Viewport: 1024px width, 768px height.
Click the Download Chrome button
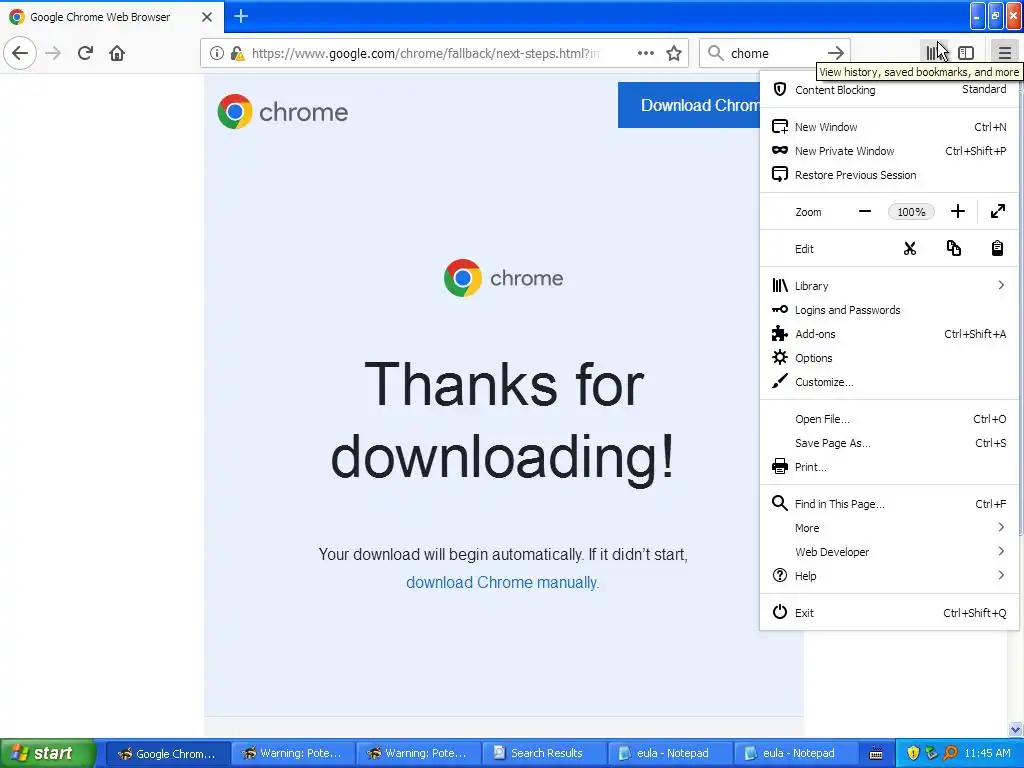click(689, 105)
